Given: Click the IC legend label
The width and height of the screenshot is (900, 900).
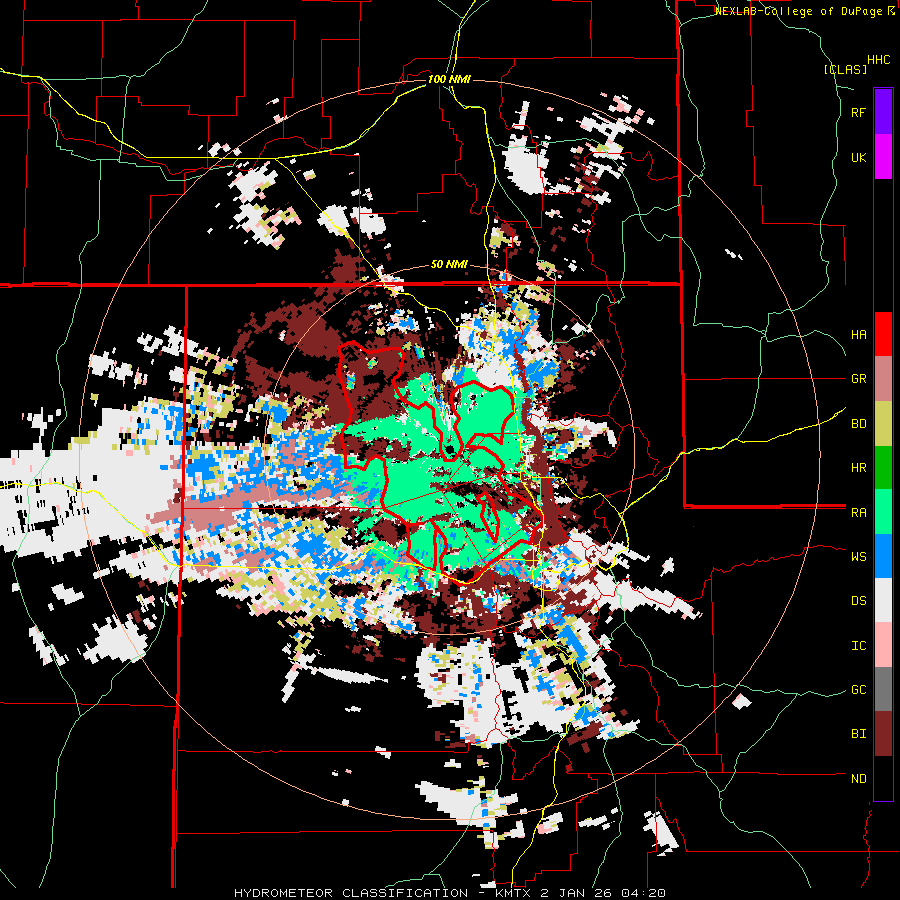Looking at the screenshot, I should 858,645.
